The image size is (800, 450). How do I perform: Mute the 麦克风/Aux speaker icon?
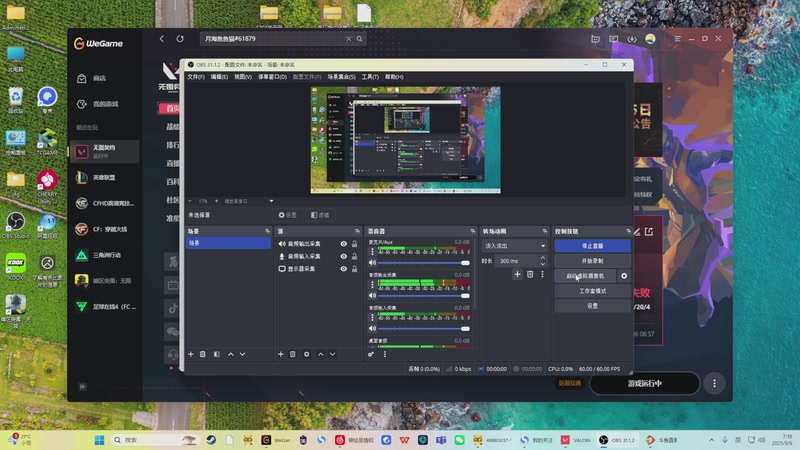pos(372,263)
